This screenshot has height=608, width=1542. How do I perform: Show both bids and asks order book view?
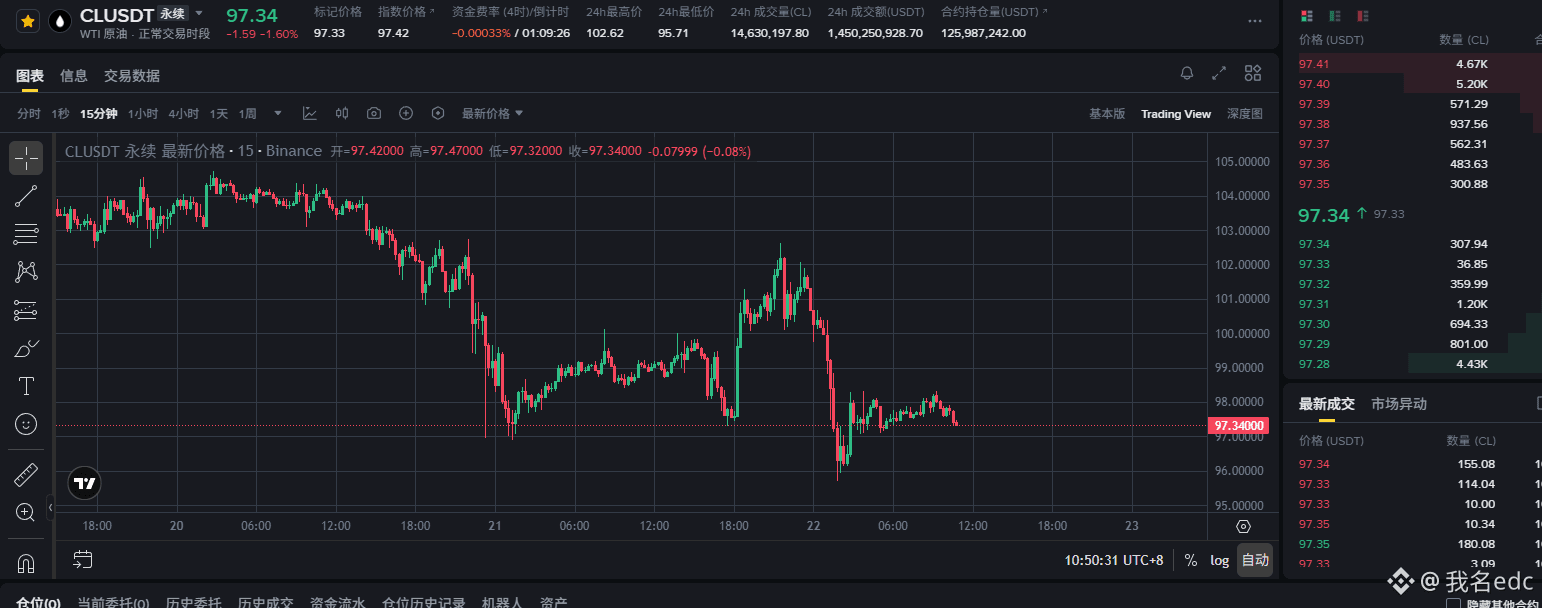tap(1306, 16)
